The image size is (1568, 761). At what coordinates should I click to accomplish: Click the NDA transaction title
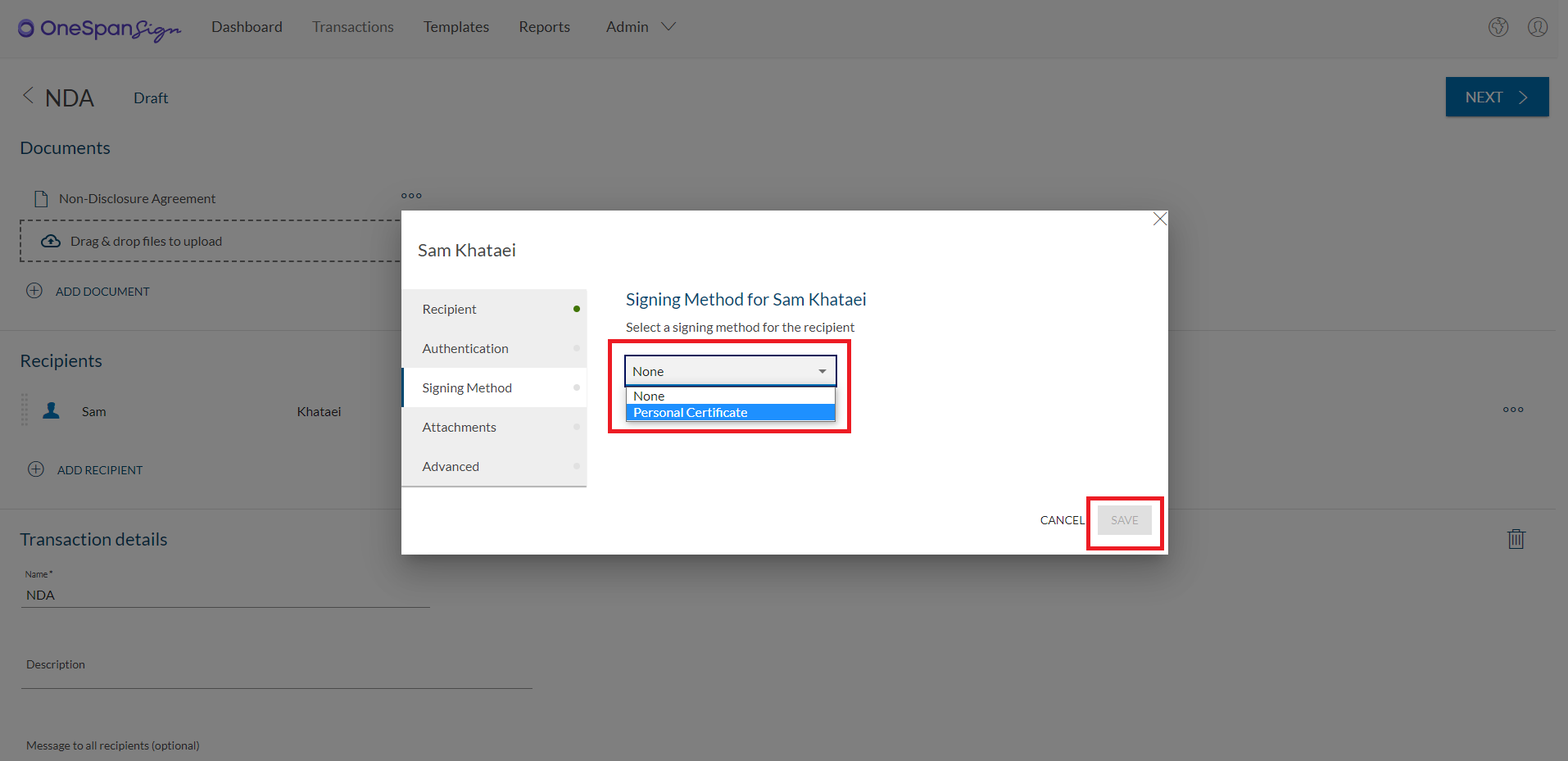(x=70, y=98)
